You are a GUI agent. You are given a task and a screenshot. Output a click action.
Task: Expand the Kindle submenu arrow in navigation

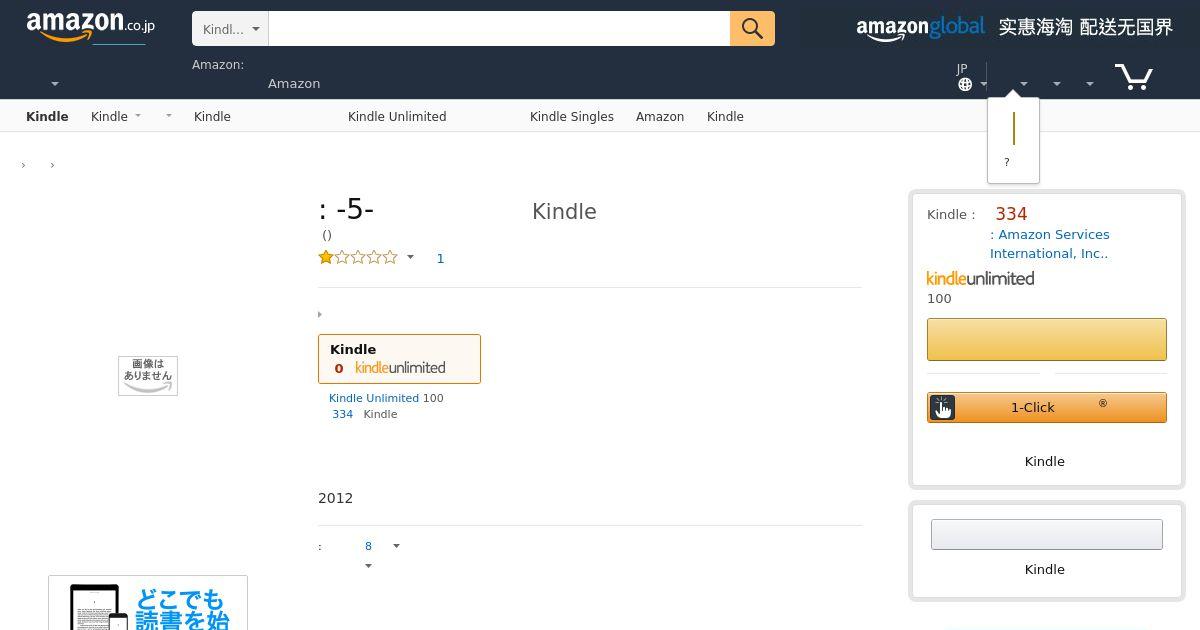pyautogui.click(x=137, y=116)
